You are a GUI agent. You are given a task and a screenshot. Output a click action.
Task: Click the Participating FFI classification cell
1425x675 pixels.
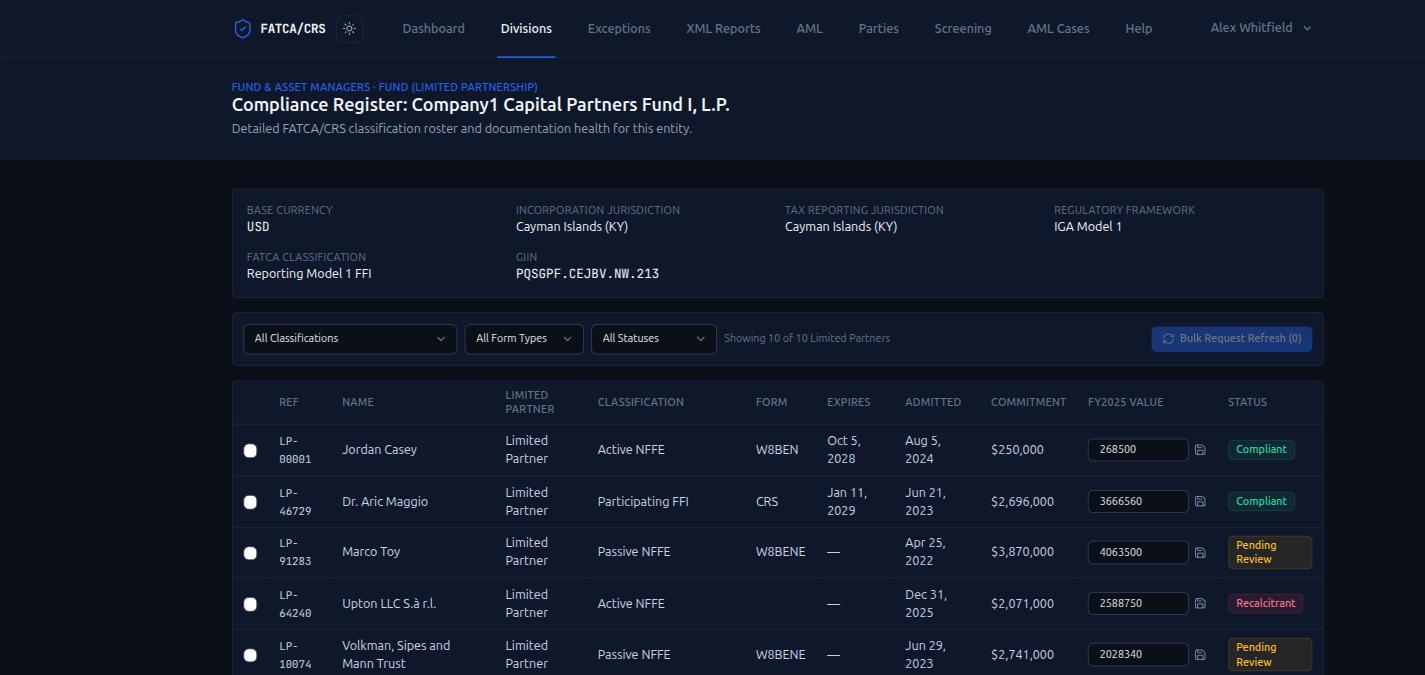pyautogui.click(x=643, y=502)
